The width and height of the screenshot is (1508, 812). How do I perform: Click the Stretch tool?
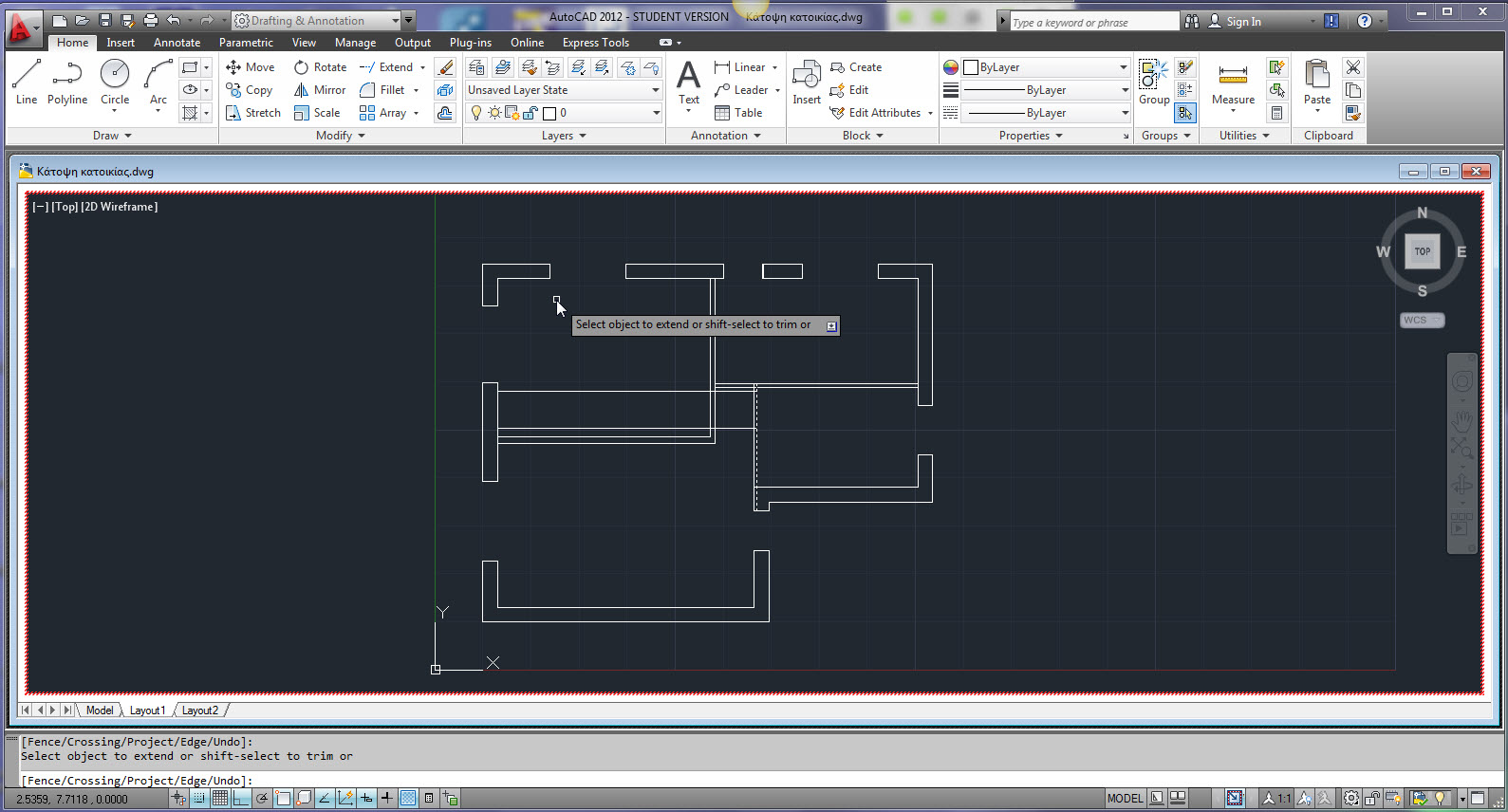(252, 113)
